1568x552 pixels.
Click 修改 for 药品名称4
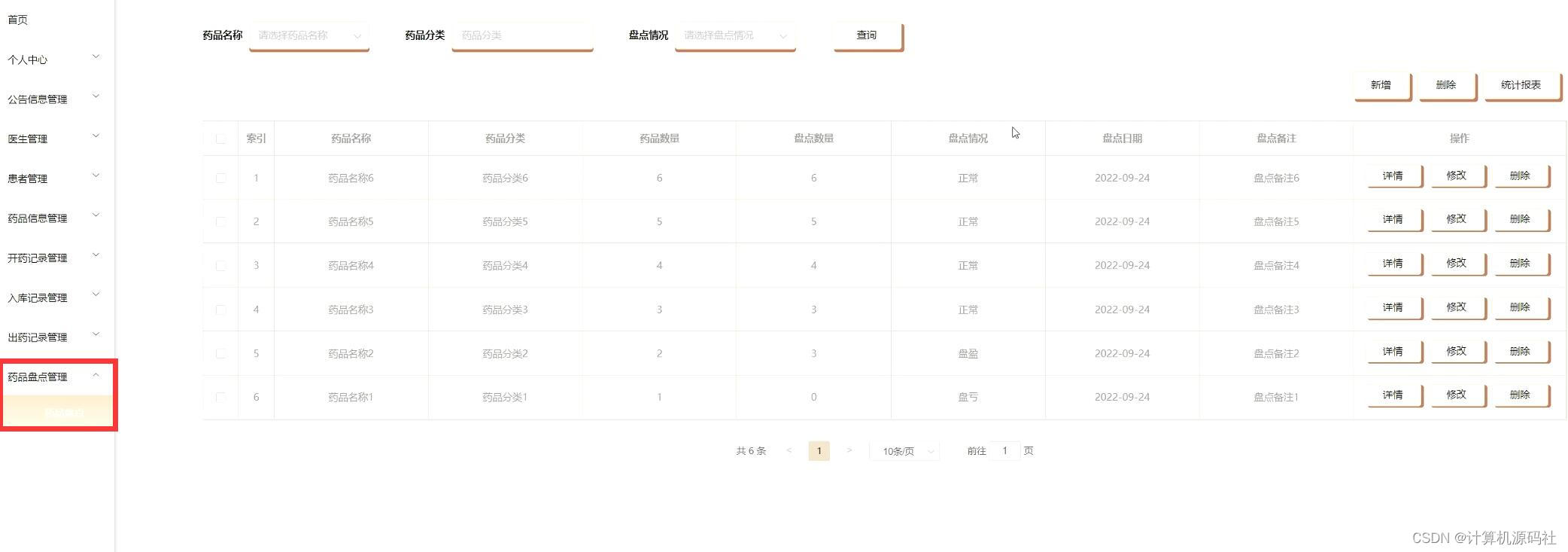(x=1457, y=264)
